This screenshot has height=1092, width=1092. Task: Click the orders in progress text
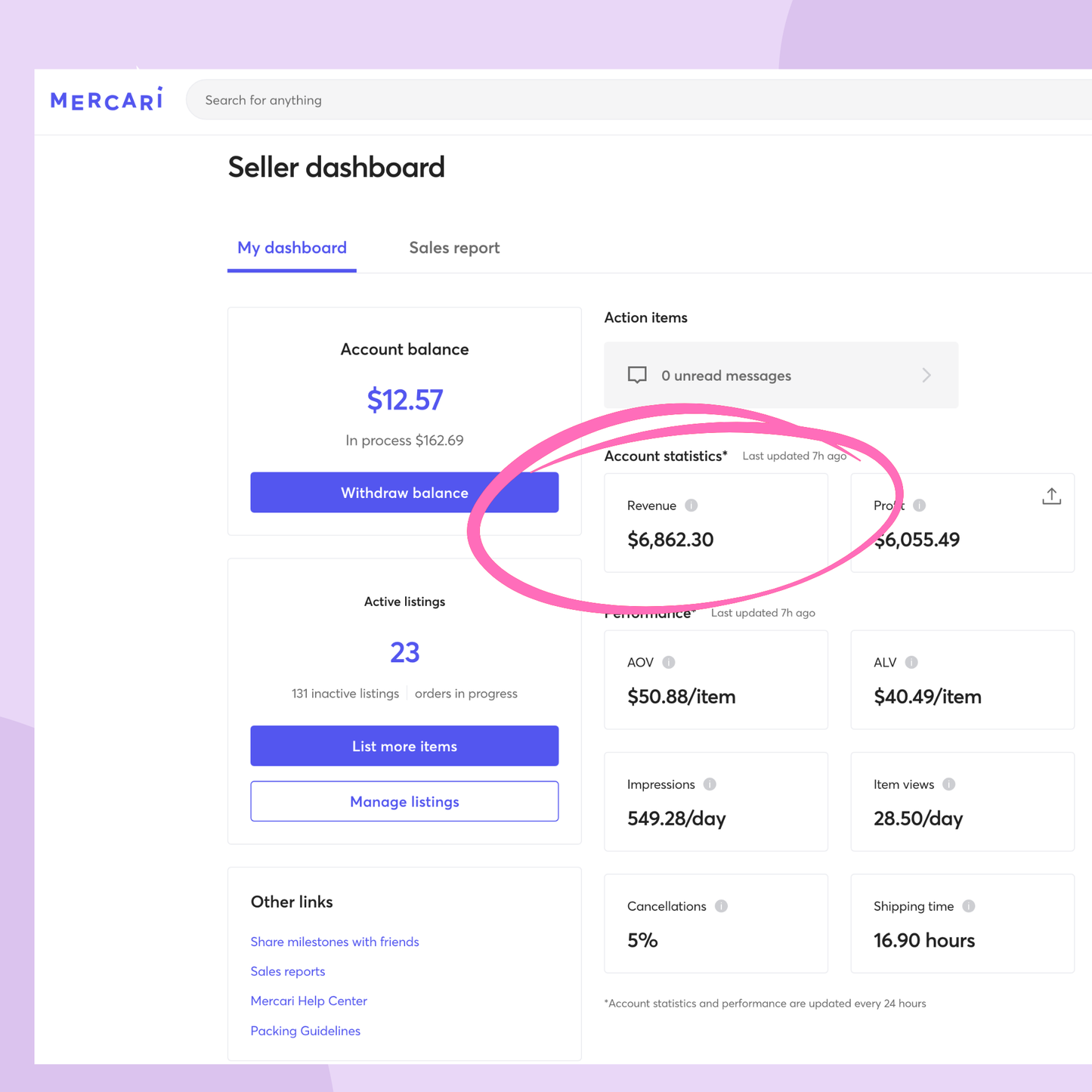[466, 694]
